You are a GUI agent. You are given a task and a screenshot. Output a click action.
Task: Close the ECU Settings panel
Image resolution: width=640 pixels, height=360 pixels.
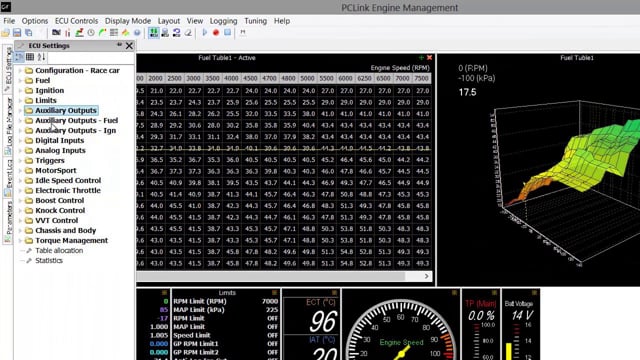pos(129,46)
